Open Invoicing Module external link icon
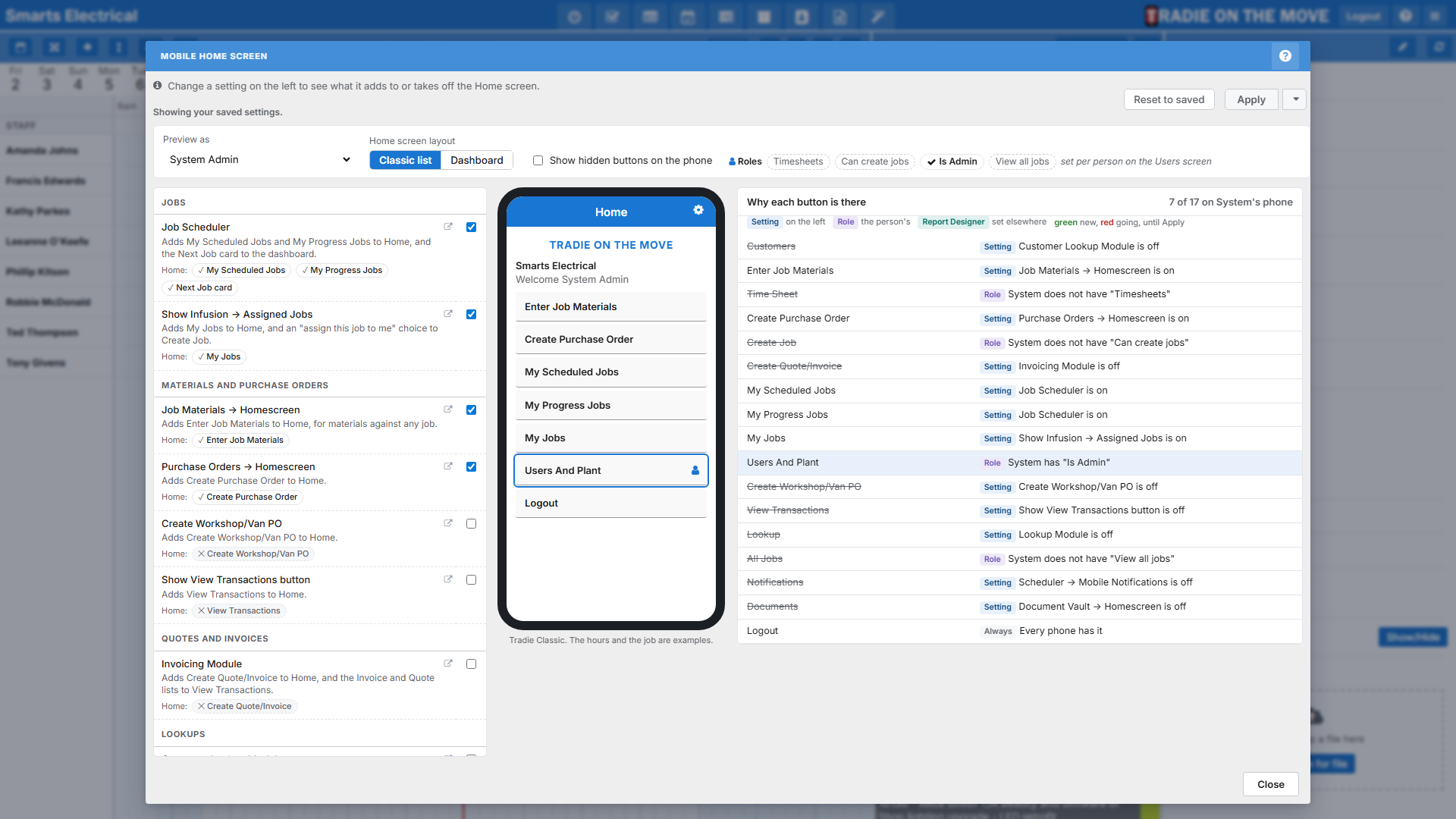The height and width of the screenshot is (819, 1456). tap(448, 664)
